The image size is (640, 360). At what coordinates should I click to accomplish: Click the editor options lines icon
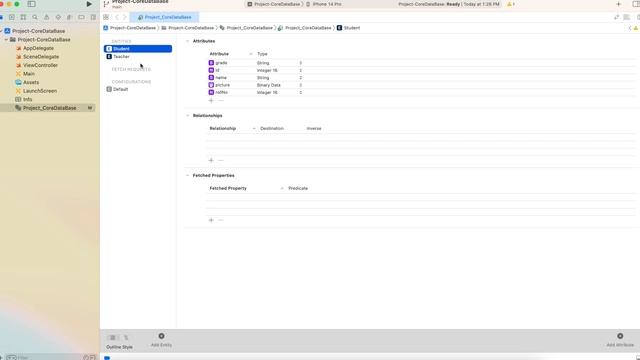(x=627, y=17)
